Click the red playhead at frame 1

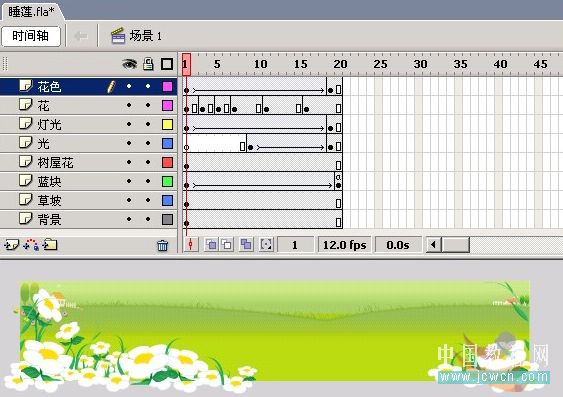click(x=186, y=64)
